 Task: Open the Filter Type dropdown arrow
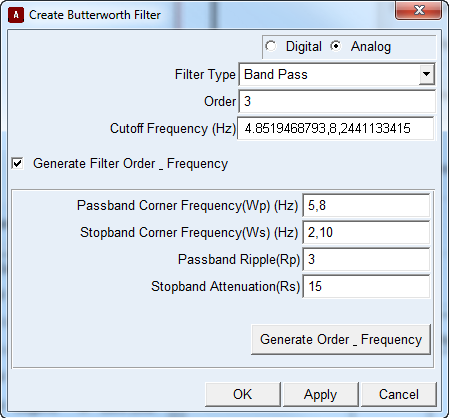(427, 74)
